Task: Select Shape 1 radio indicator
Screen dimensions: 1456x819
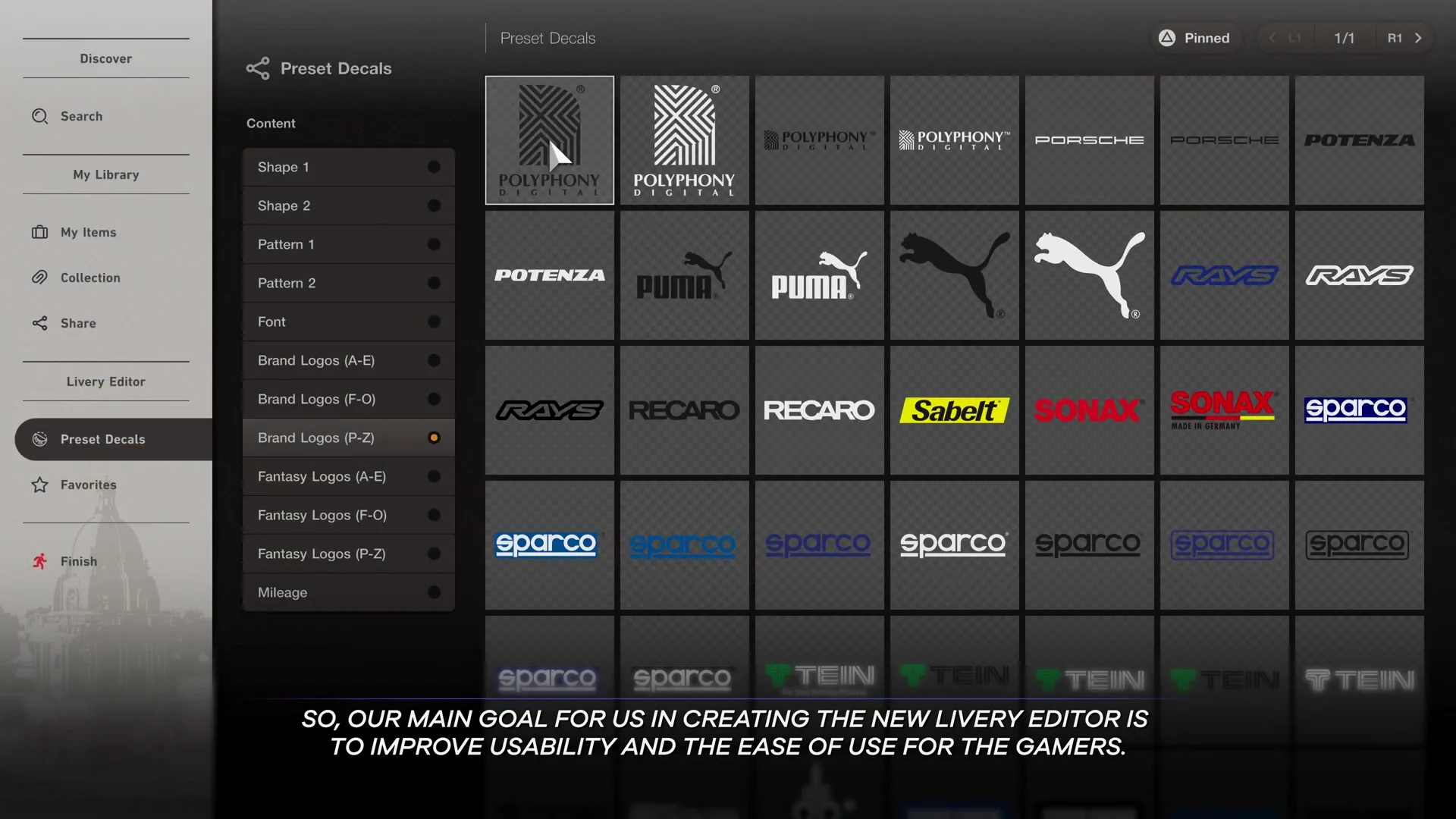Action: tap(434, 167)
